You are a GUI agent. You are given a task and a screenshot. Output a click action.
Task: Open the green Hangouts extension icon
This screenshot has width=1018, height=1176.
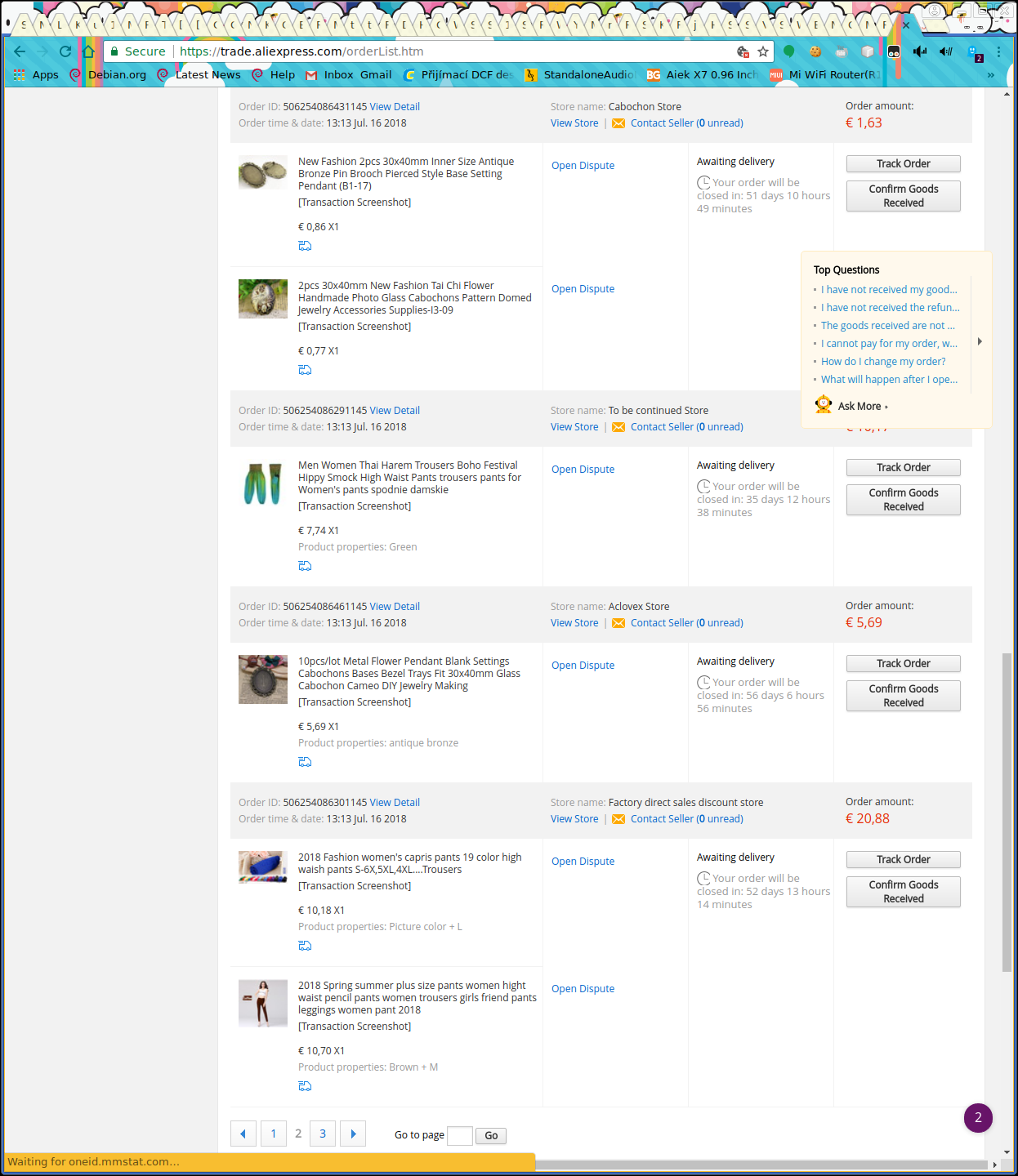[789, 51]
